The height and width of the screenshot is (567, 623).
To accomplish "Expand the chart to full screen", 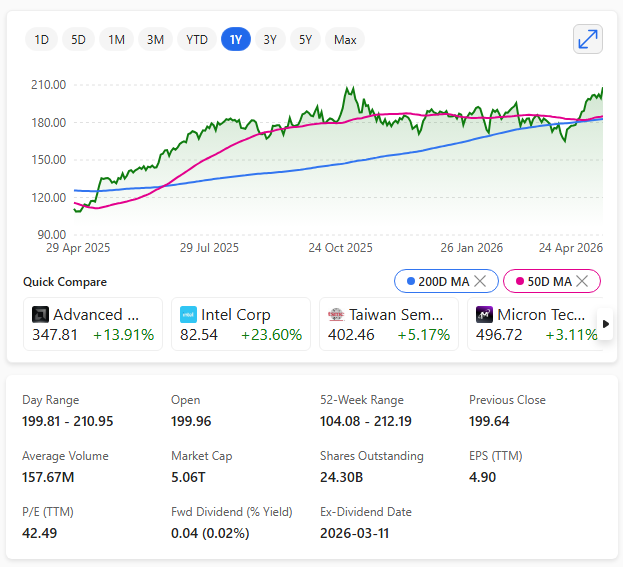I will pyautogui.click(x=588, y=39).
